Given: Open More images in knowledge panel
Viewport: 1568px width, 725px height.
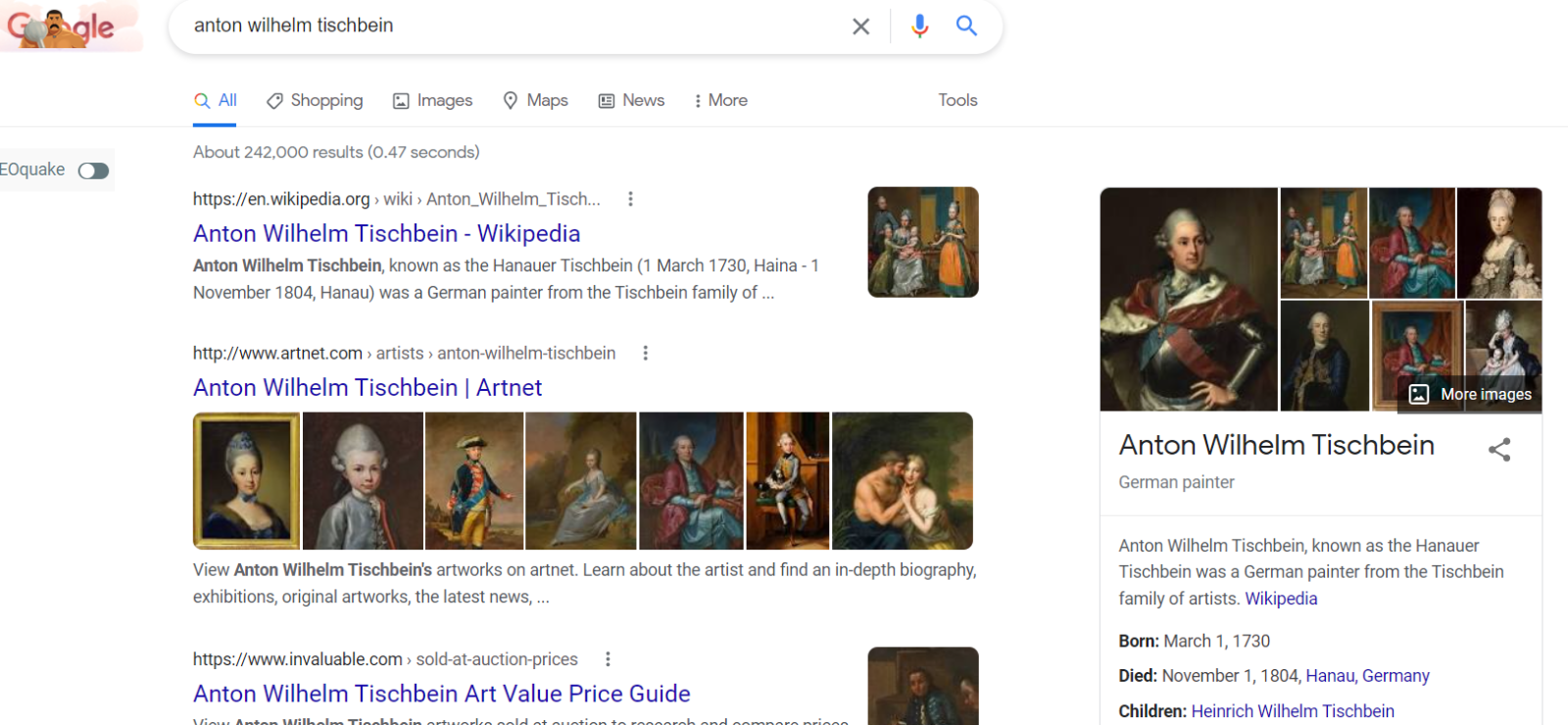Looking at the screenshot, I should pyautogui.click(x=1470, y=394).
